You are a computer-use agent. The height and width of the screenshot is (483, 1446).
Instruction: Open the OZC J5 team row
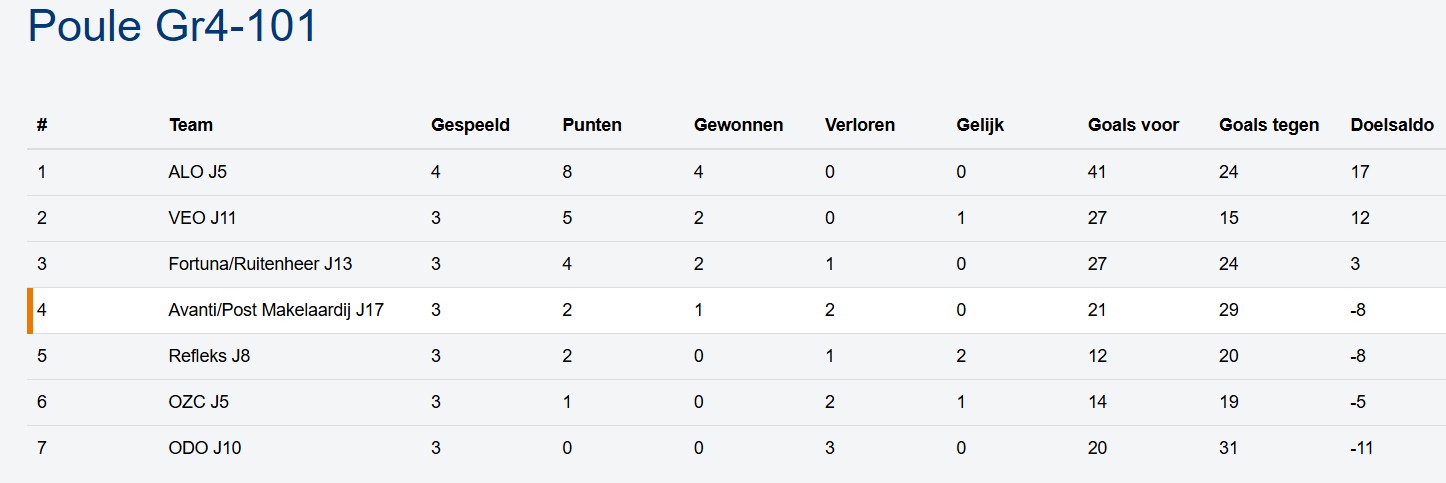(x=199, y=402)
